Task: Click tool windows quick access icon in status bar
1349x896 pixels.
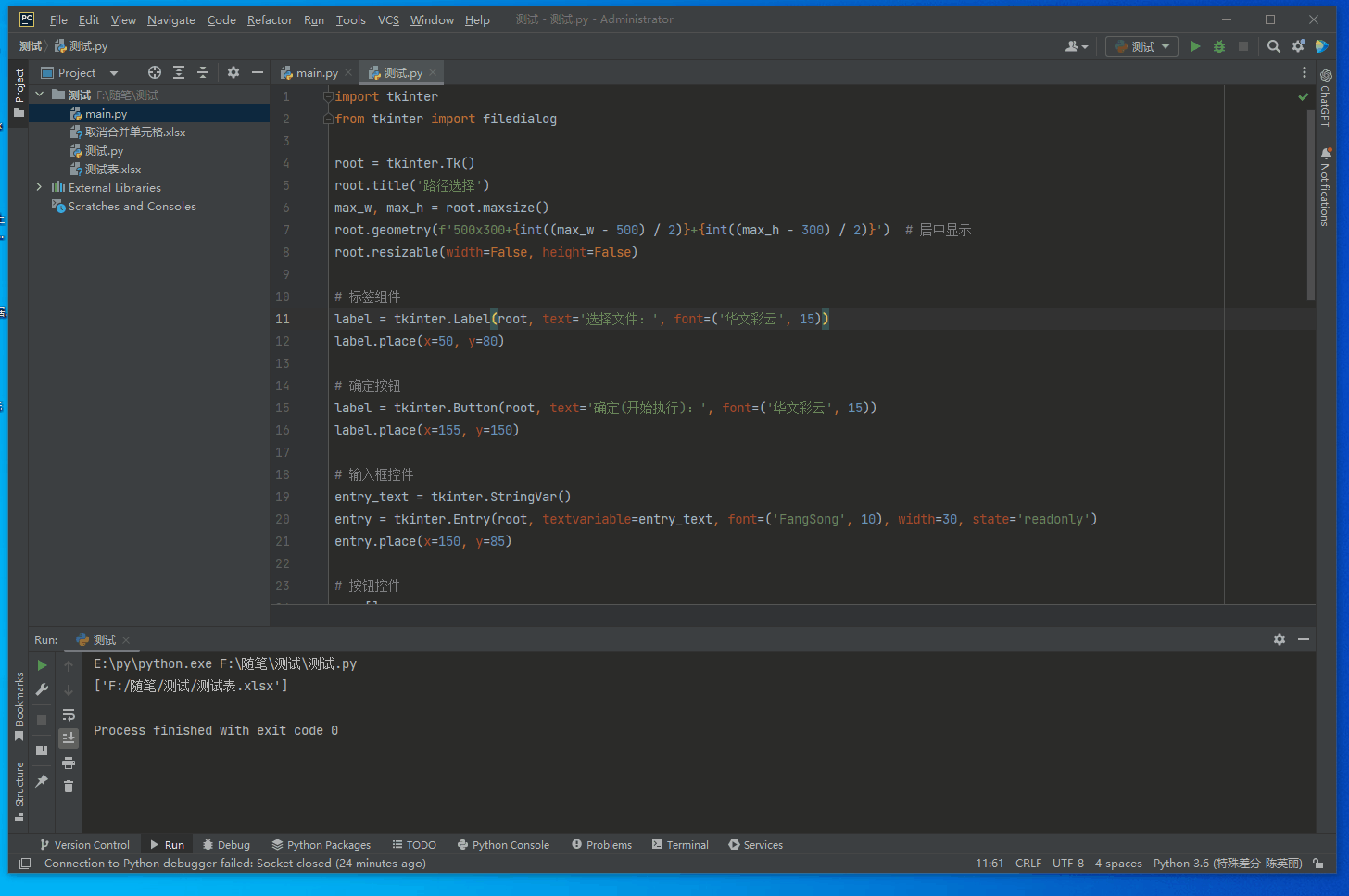Action: (25, 864)
